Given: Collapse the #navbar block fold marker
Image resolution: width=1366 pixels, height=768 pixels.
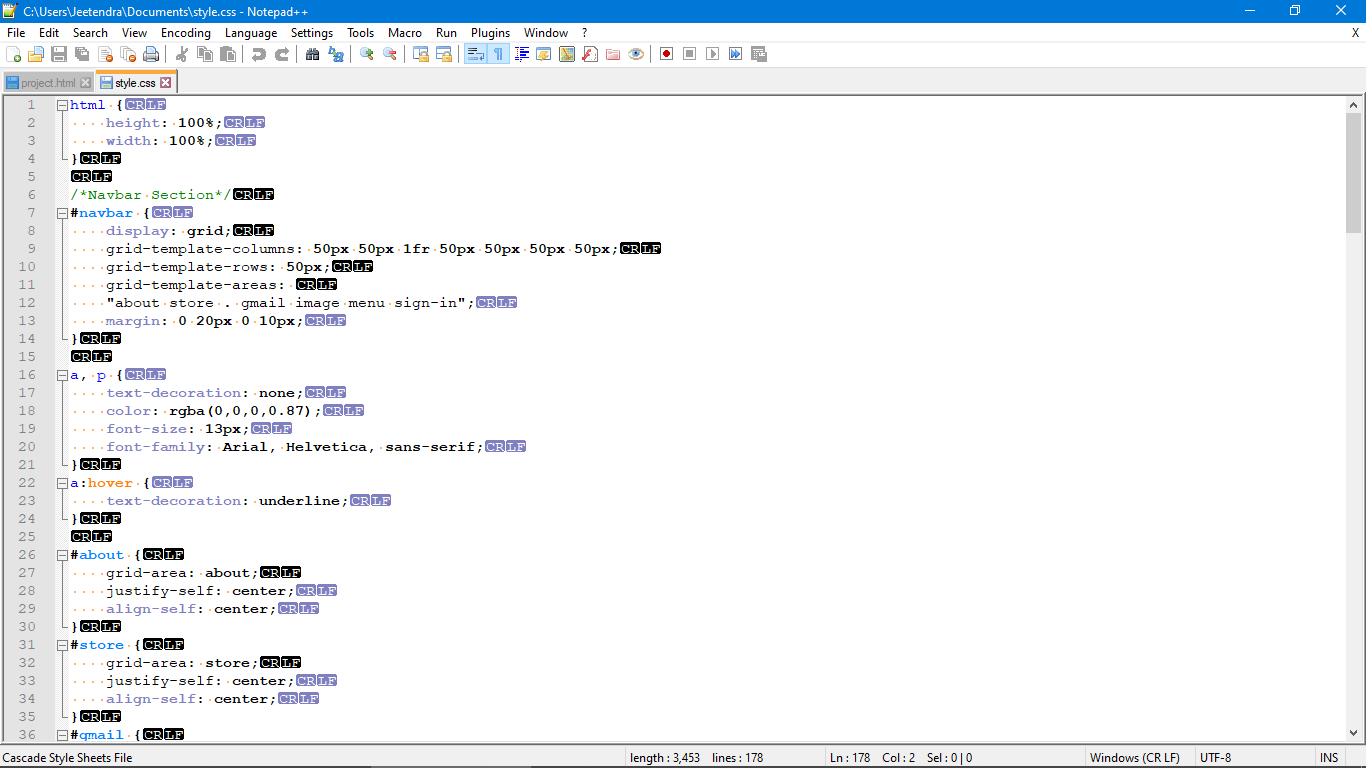Looking at the screenshot, I should pos(63,213).
